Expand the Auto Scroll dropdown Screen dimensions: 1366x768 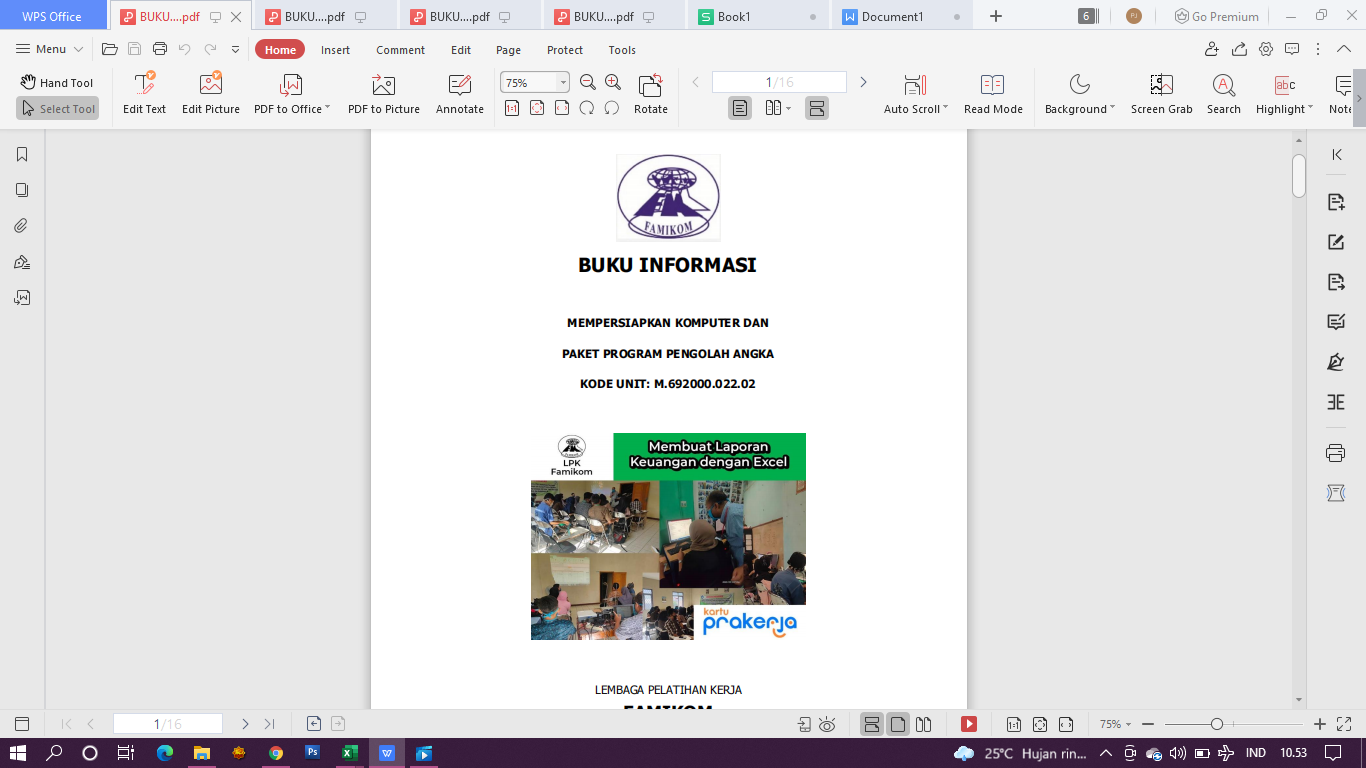click(946, 108)
